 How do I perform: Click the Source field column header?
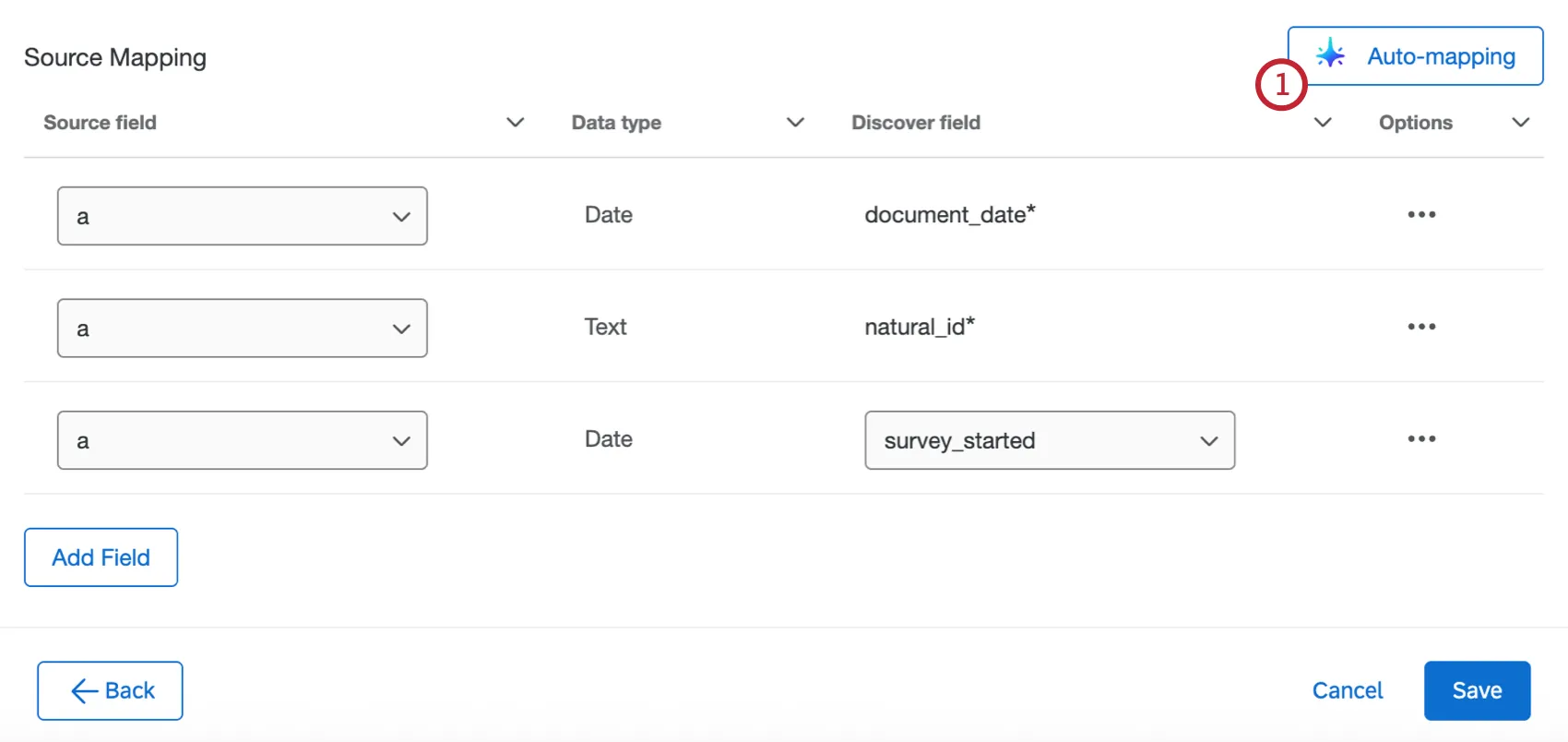(100, 123)
